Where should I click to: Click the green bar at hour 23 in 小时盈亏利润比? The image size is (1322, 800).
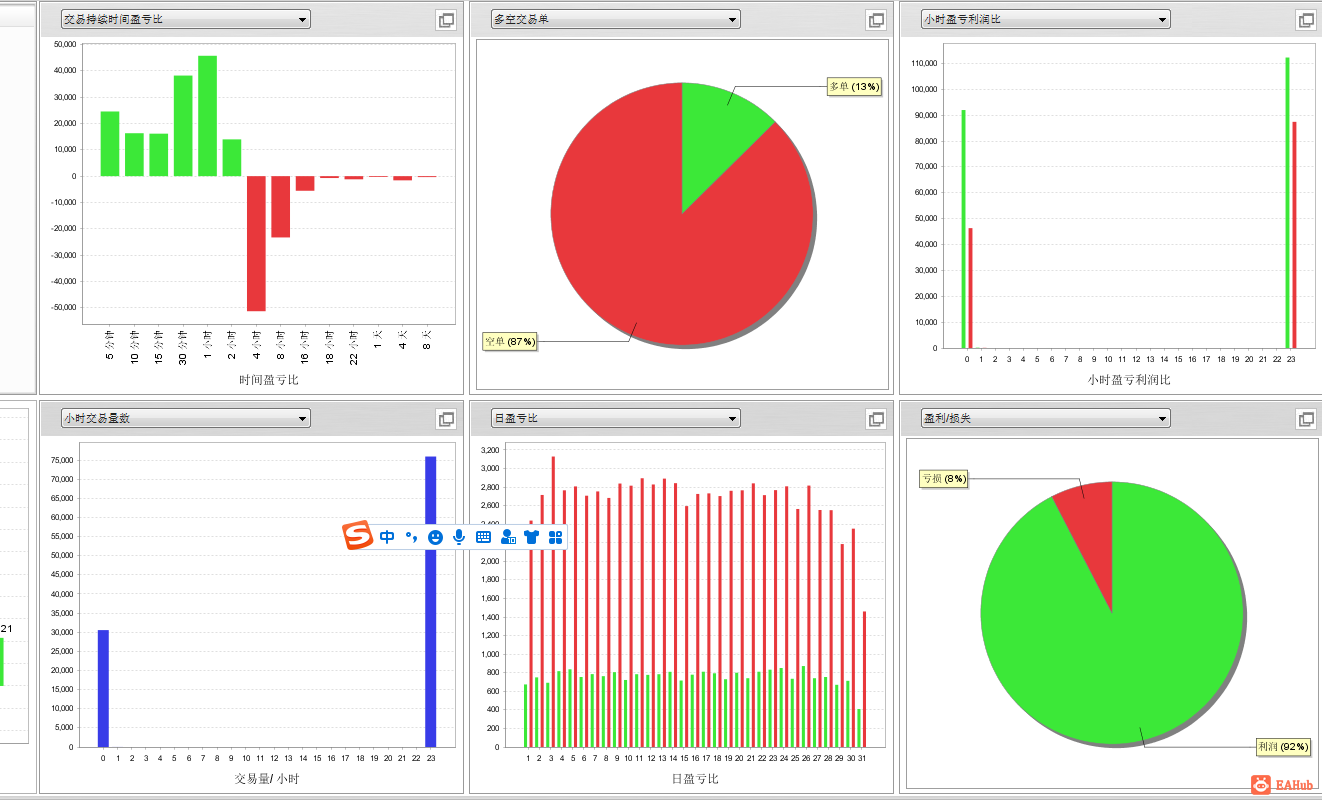click(x=1287, y=203)
